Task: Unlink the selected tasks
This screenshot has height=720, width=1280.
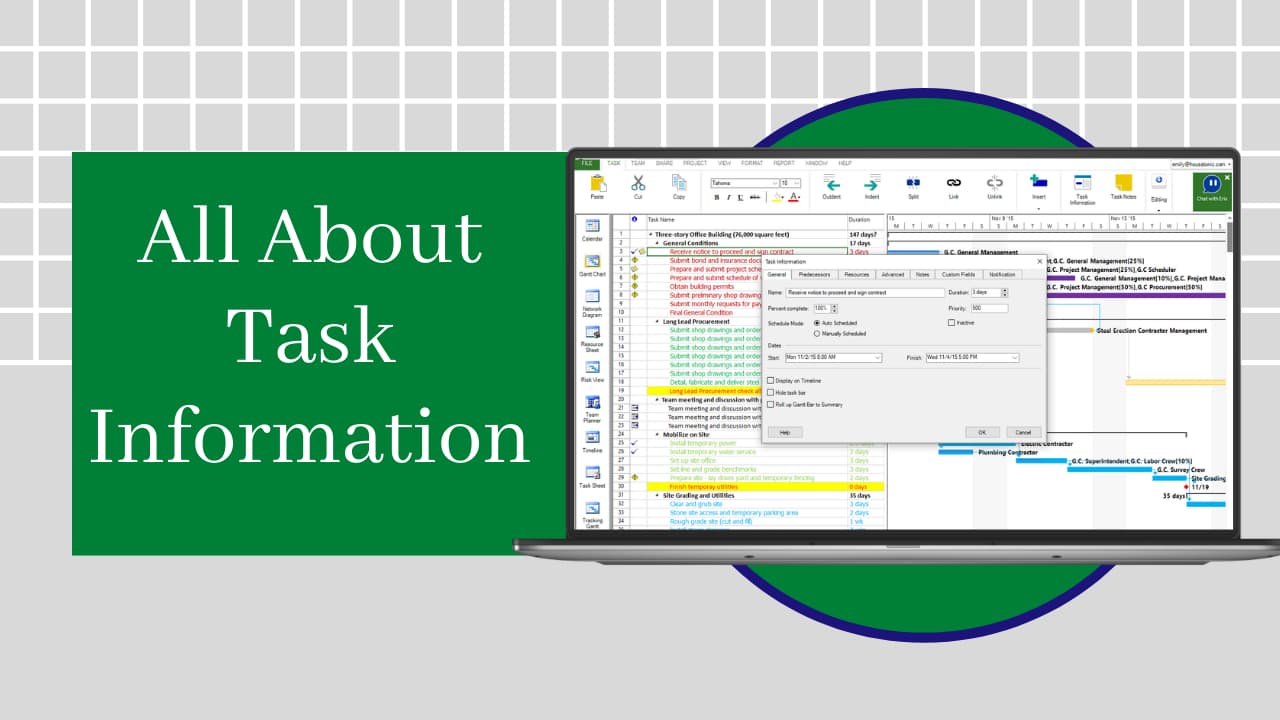Action: tap(994, 183)
